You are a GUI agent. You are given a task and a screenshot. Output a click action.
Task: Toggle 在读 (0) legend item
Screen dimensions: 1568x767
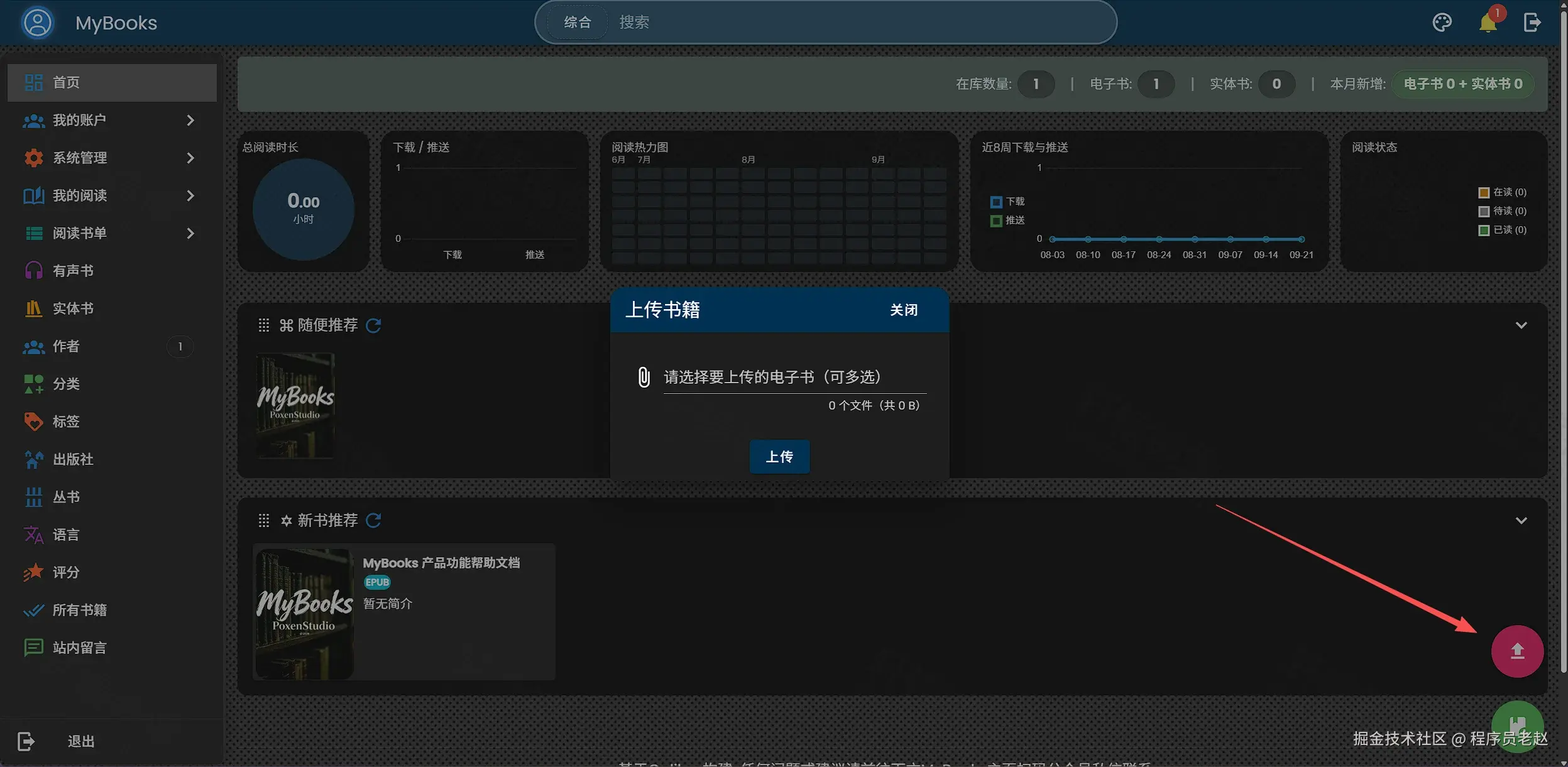pos(1502,192)
